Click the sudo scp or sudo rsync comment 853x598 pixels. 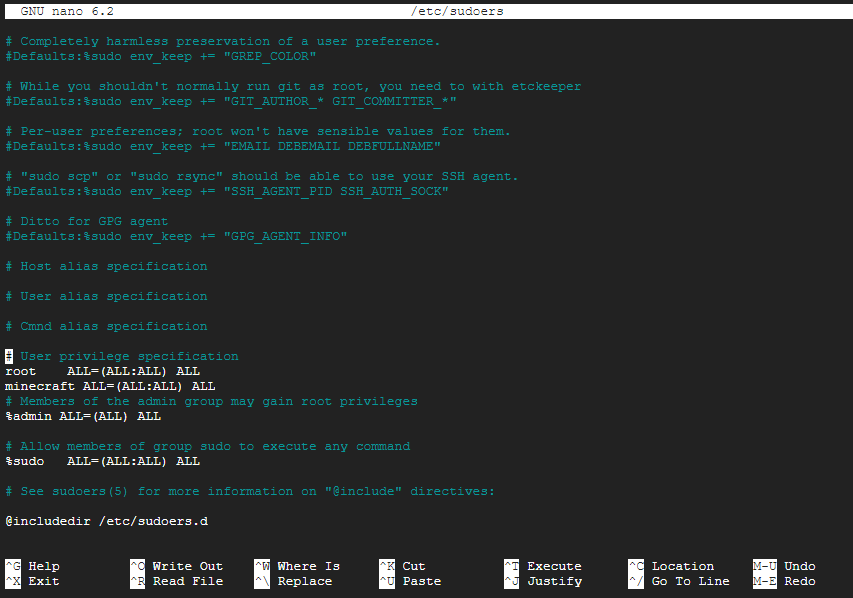pyautogui.click(x=262, y=176)
